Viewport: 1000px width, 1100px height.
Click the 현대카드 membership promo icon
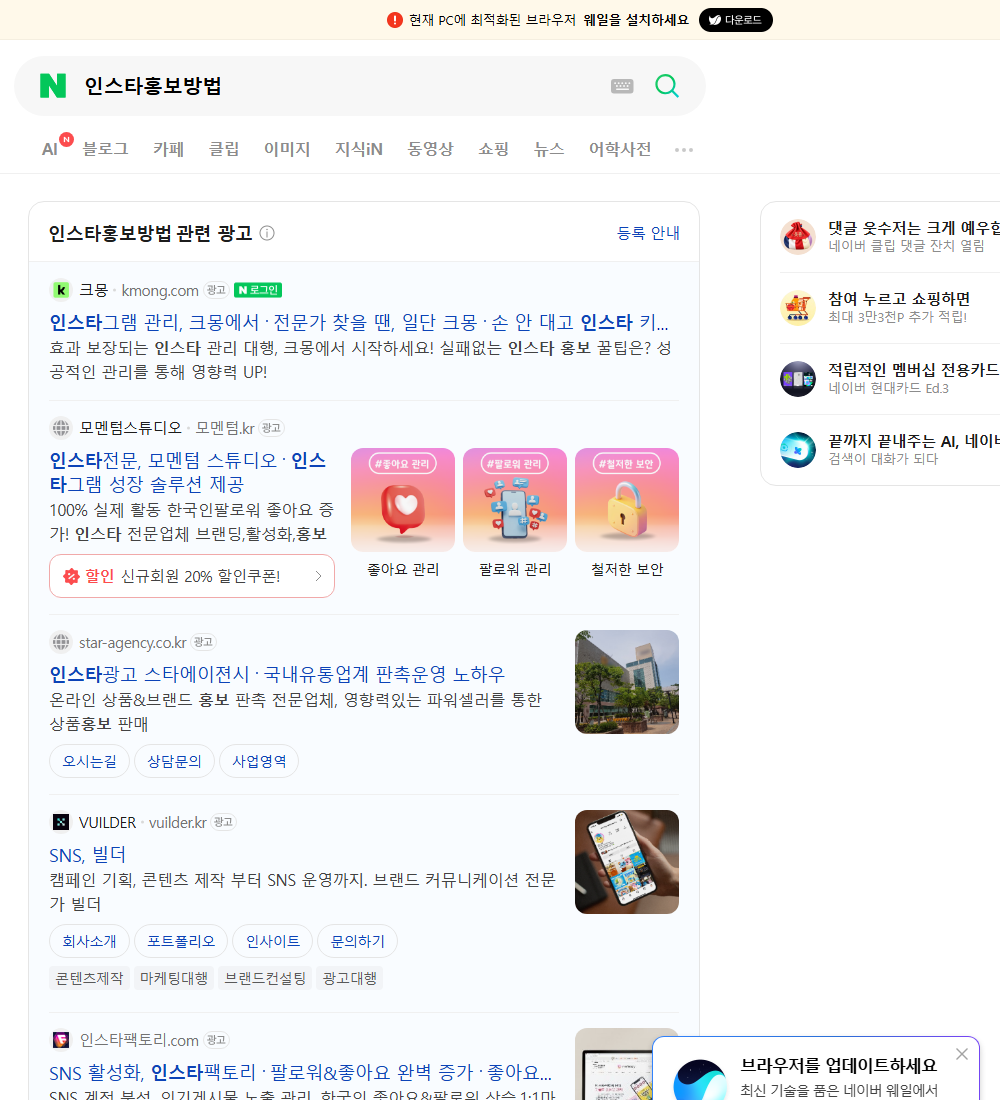tap(798, 379)
